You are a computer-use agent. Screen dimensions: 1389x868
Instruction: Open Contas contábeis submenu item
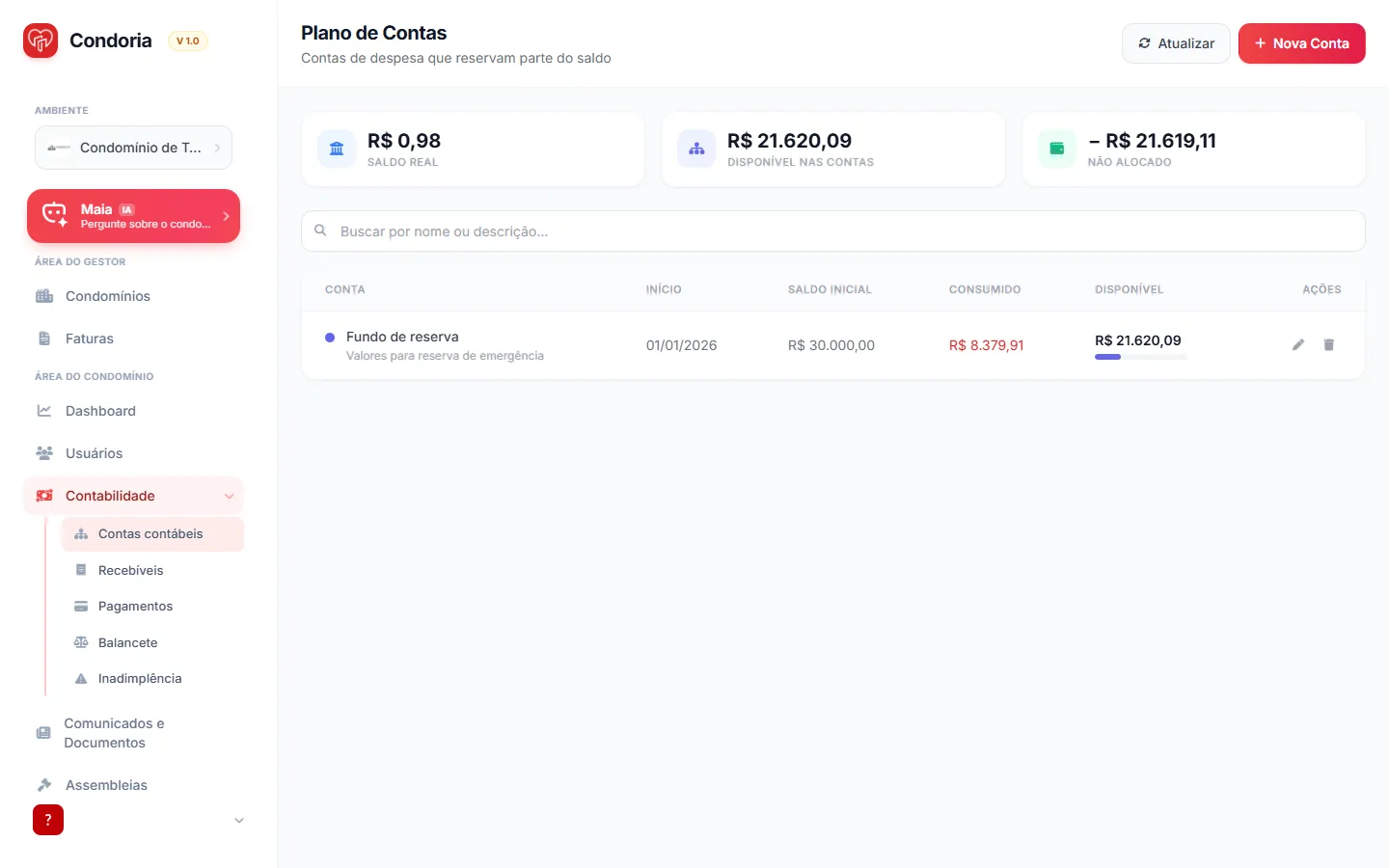(x=152, y=534)
